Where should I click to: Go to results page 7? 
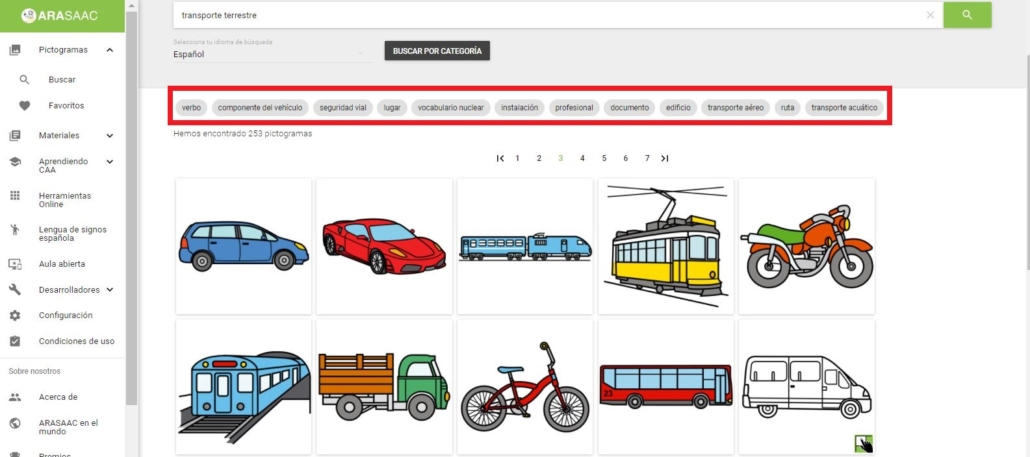tap(647, 158)
